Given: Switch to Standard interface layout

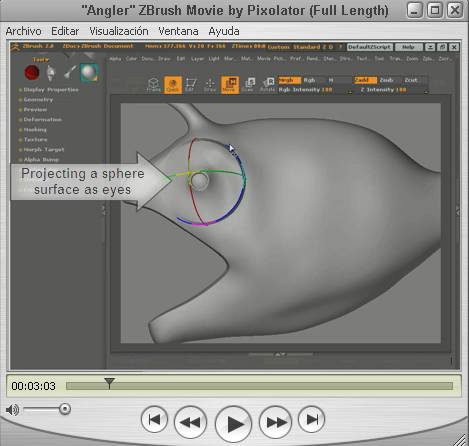Looking at the screenshot, I should (306, 47).
